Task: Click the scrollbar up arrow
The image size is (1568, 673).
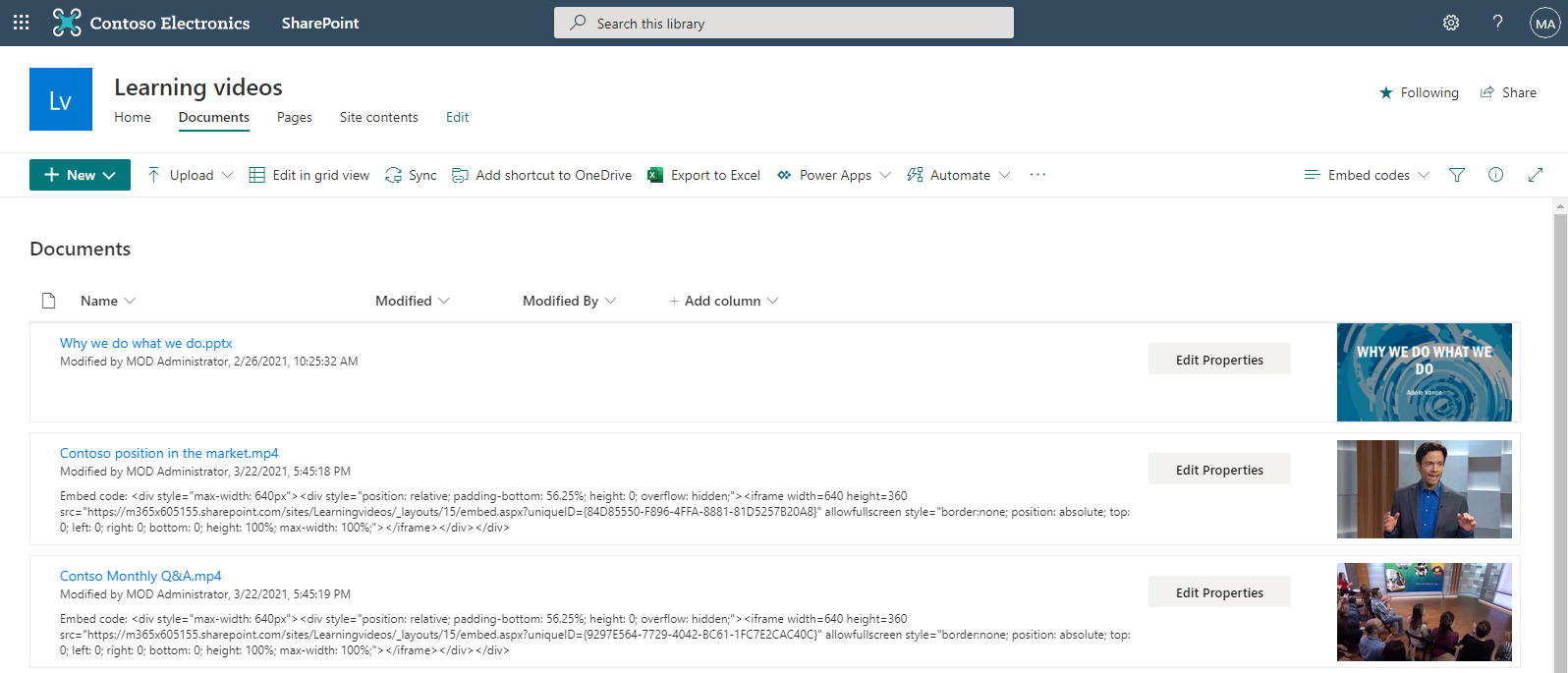Action: (x=1560, y=205)
